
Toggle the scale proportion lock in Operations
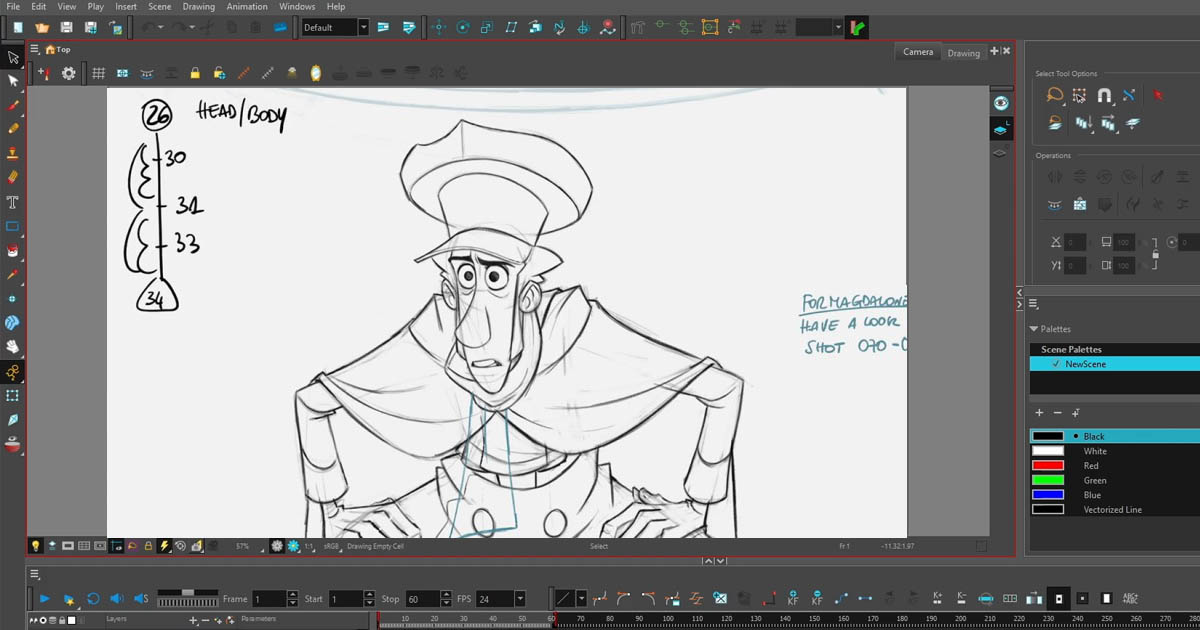(x=1155, y=254)
